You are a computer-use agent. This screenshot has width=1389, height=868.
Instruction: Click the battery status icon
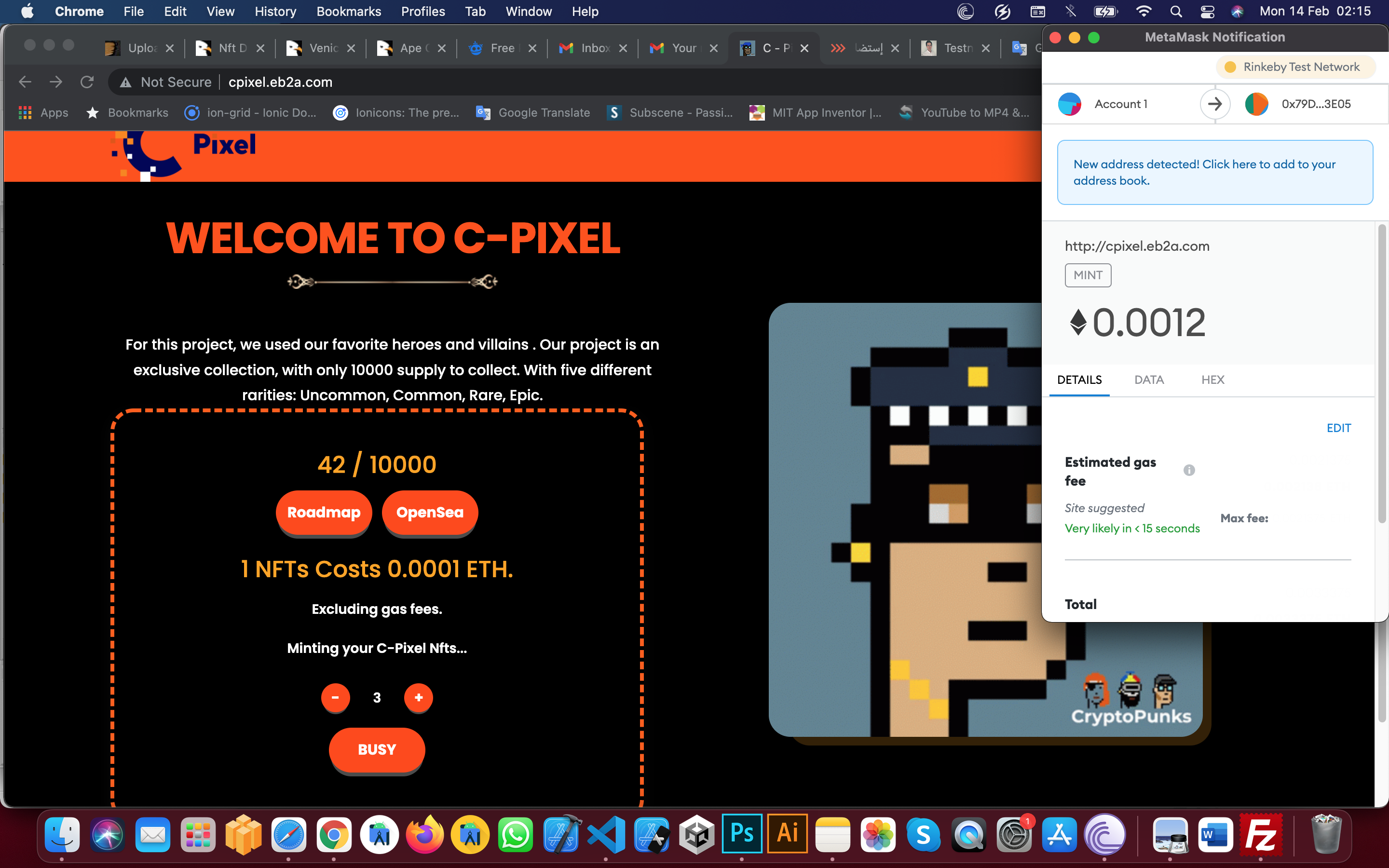pyautogui.click(x=1105, y=12)
